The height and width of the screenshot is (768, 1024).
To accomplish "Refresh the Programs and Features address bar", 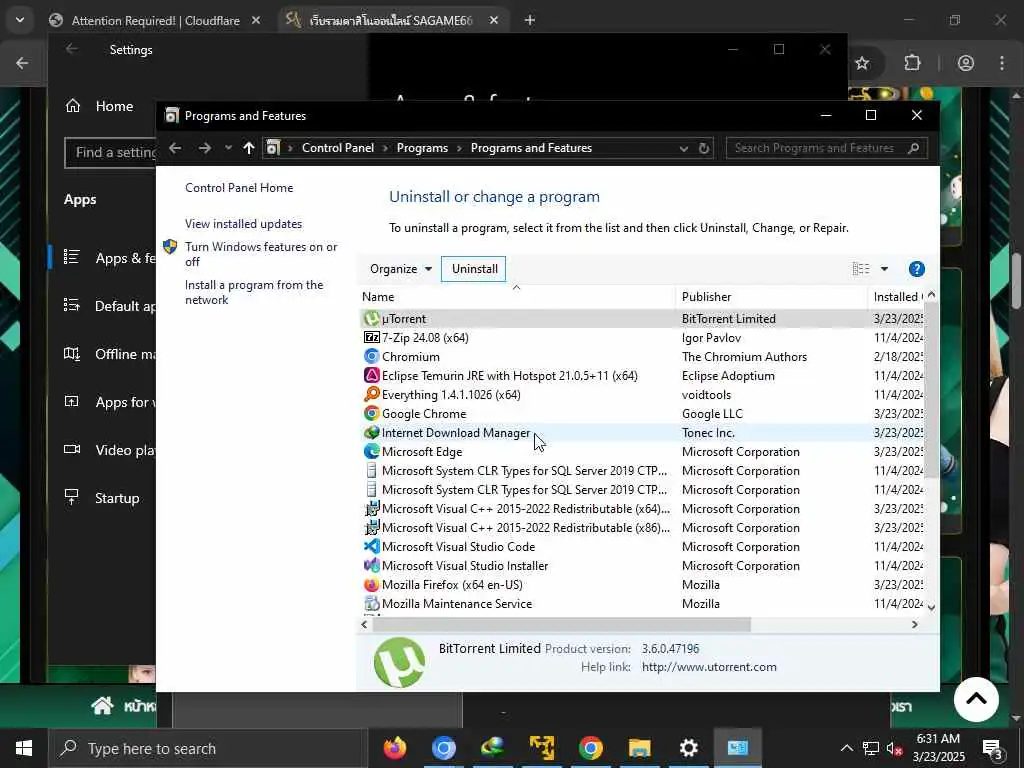I will coord(703,148).
